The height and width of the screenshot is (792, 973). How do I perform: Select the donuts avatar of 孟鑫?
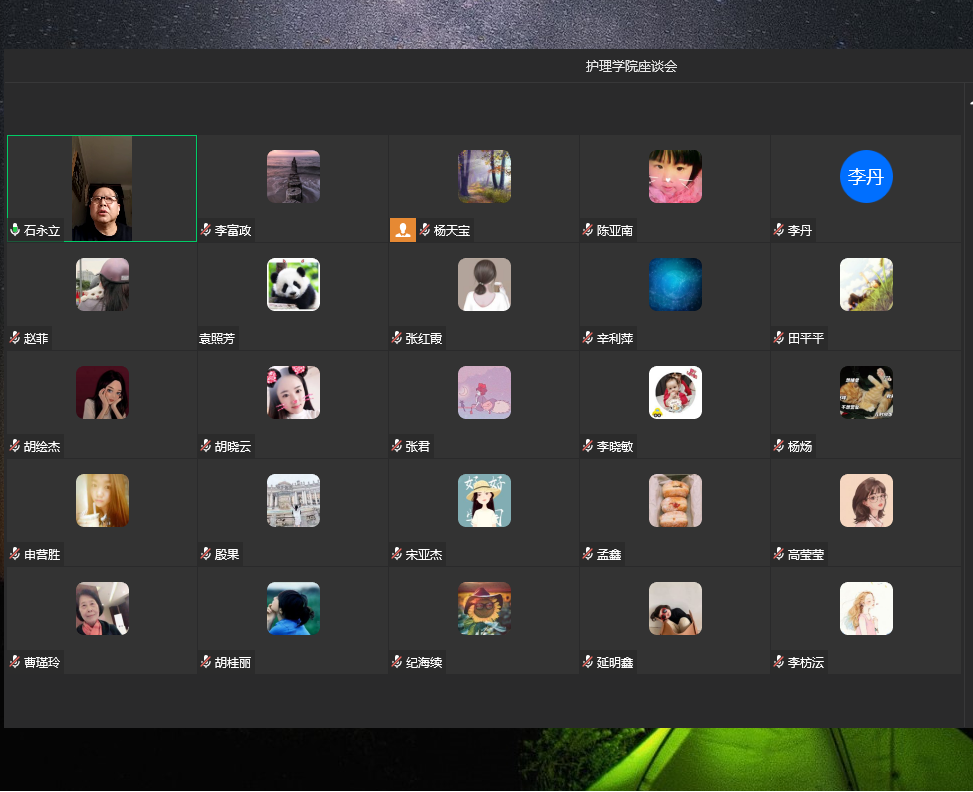tap(675, 500)
